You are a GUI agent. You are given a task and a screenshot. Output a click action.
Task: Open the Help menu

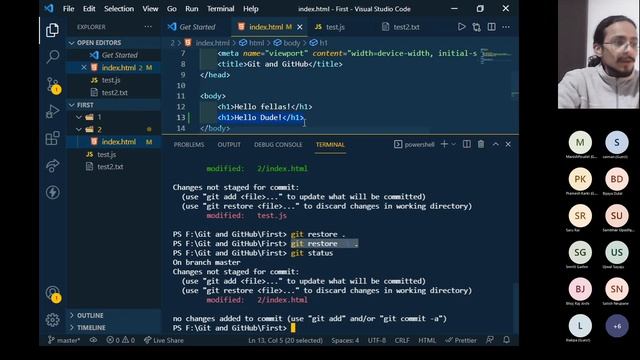251,9
